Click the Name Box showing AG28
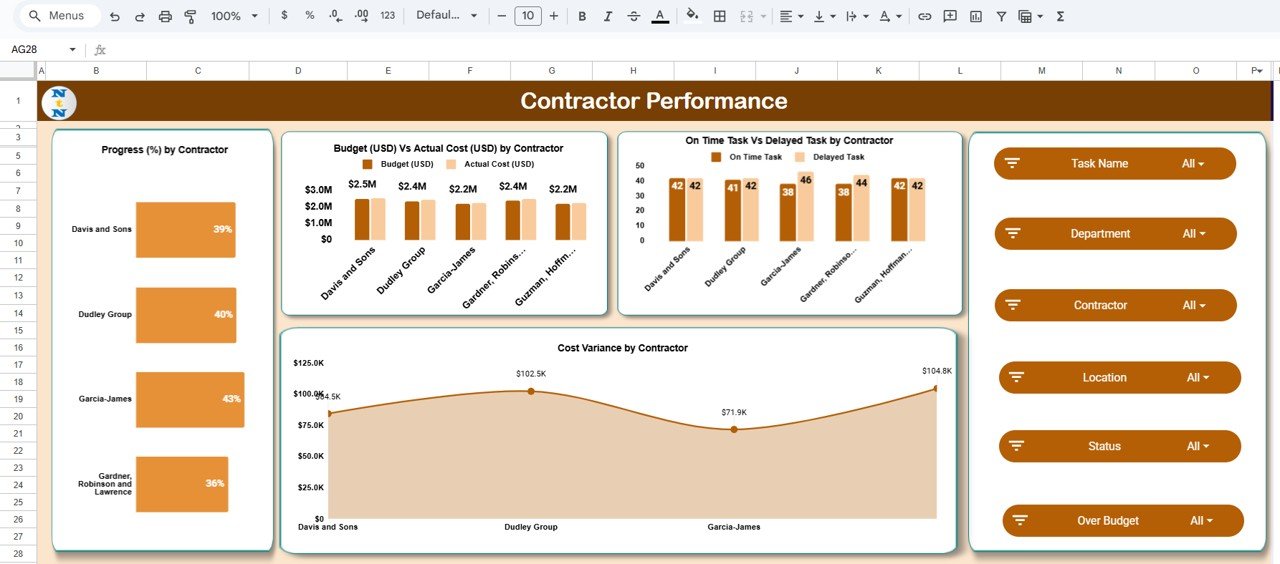This screenshot has width=1280, height=564. [x=38, y=50]
